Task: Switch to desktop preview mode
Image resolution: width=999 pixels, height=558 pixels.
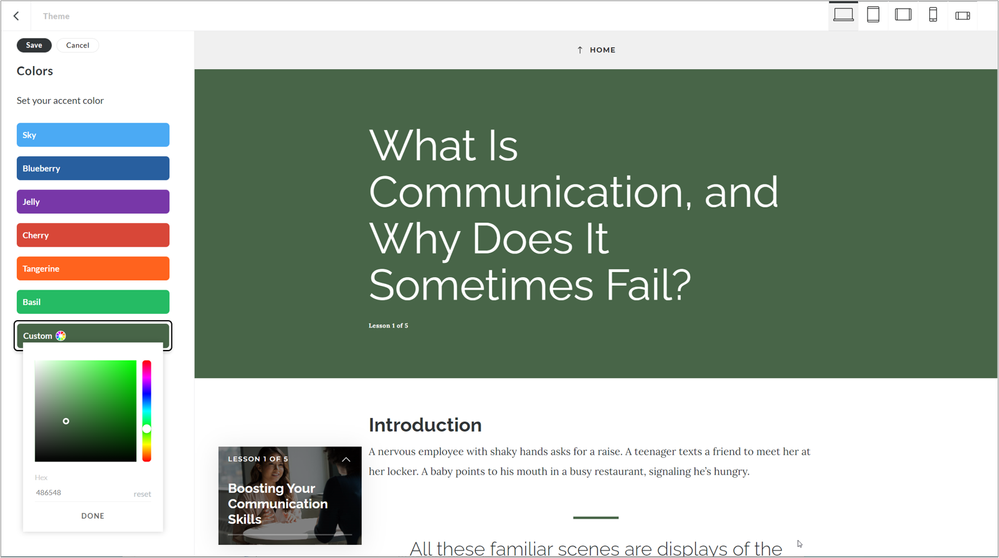Action: pyautogui.click(x=843, y=15)
